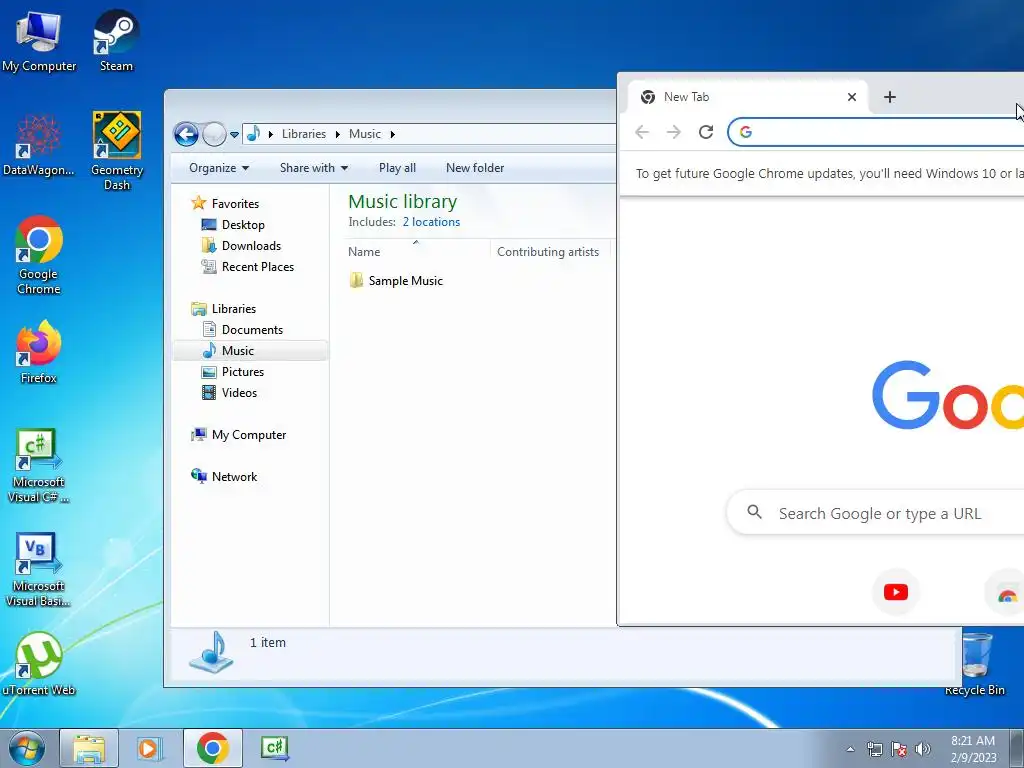Image resolution: width=1024 pixels, height=768 pixels.
Task: Launch uTorrent Web desktop shortcut
Action: tap(39, 664)
